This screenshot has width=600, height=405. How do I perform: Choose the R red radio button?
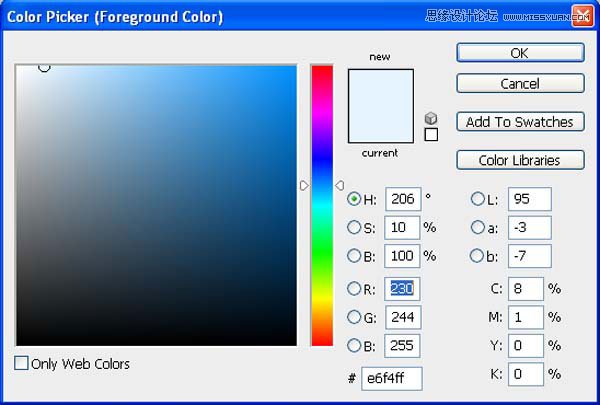pos(354,289)
